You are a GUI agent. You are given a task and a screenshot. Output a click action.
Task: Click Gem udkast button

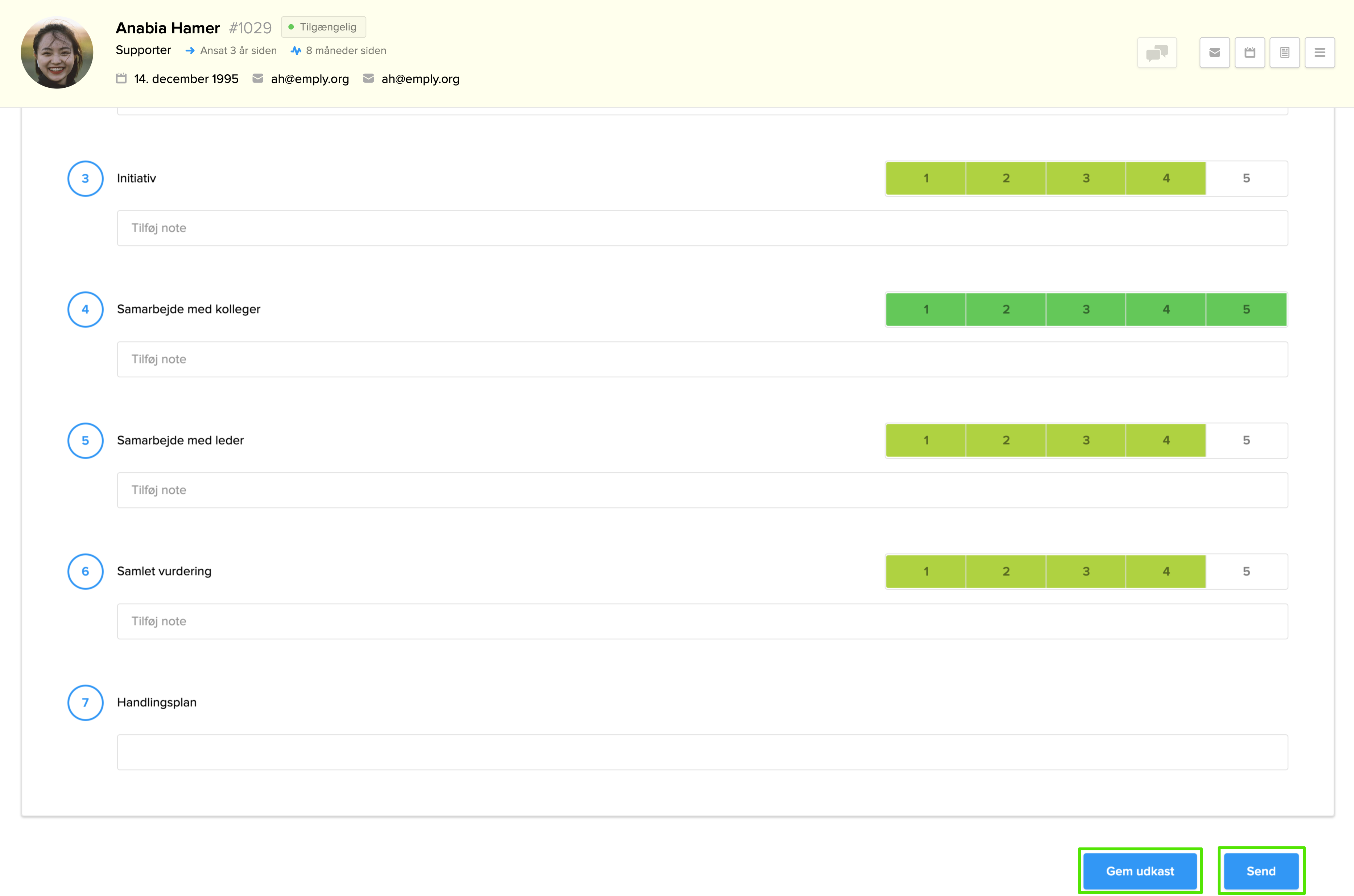pyautogui.click(x=1140, y=871)
